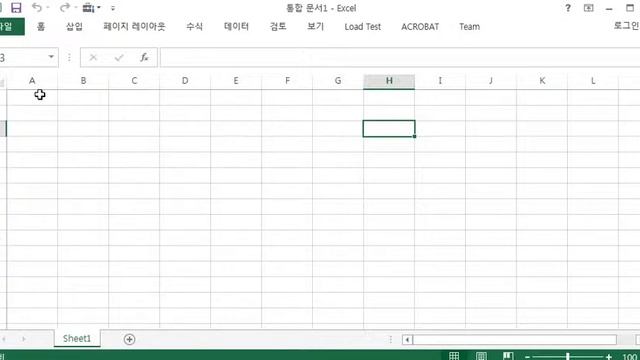Open the 페이지 레이아웃 tab

134,27
